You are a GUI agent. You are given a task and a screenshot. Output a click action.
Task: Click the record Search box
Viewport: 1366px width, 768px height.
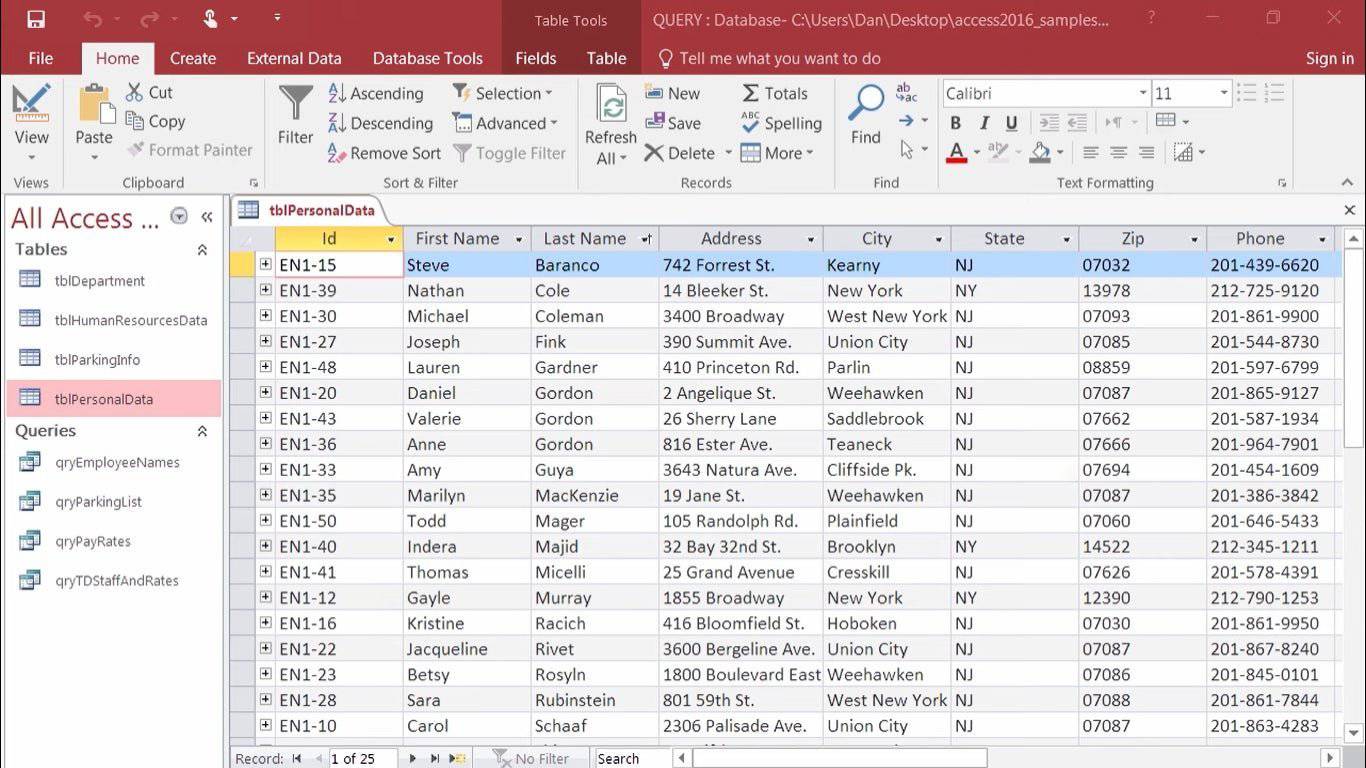[631, 759]
